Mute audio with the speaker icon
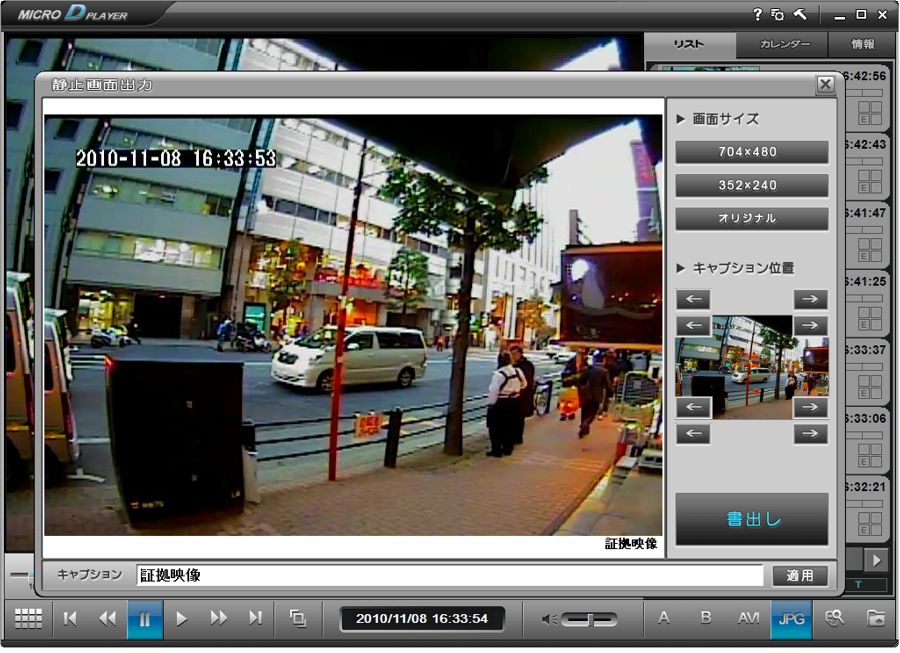 pyautogui.click(x=548, y=620)
